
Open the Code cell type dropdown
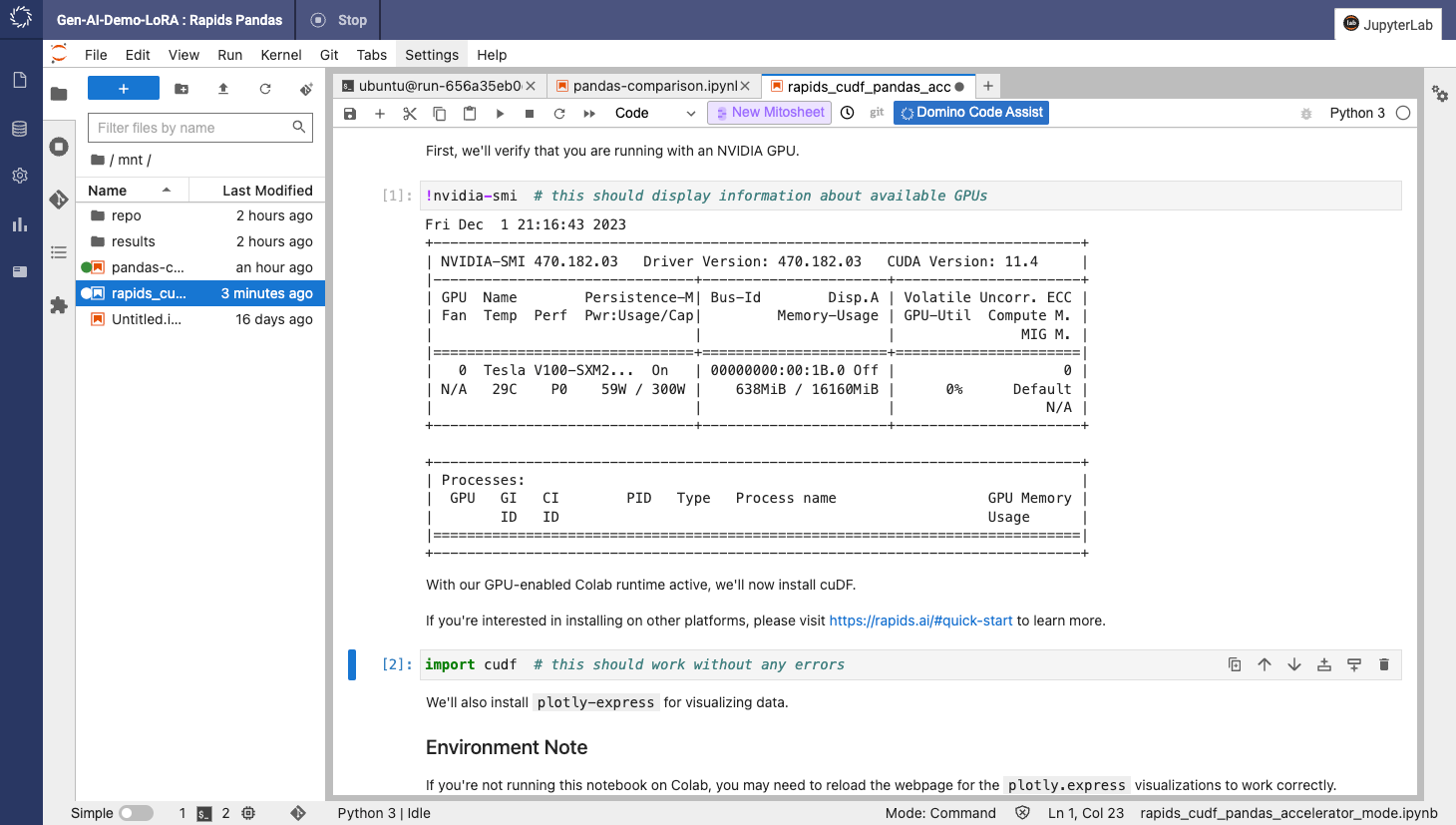point(655,113)
